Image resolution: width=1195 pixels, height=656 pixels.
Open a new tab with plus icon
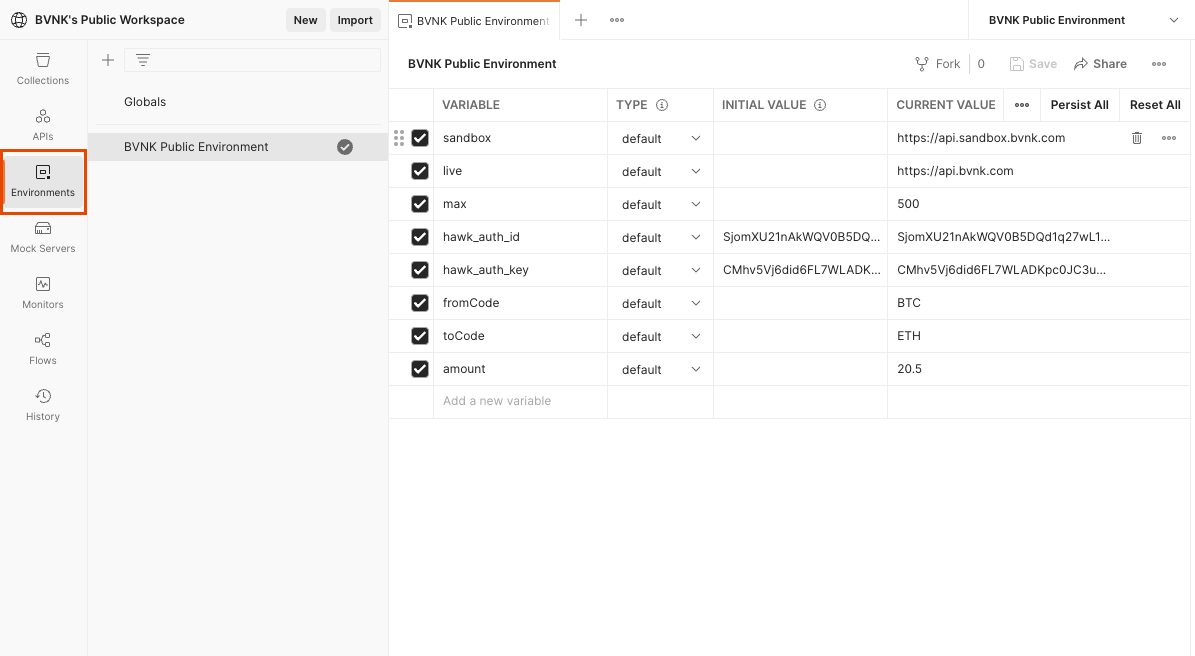(581, 20)
